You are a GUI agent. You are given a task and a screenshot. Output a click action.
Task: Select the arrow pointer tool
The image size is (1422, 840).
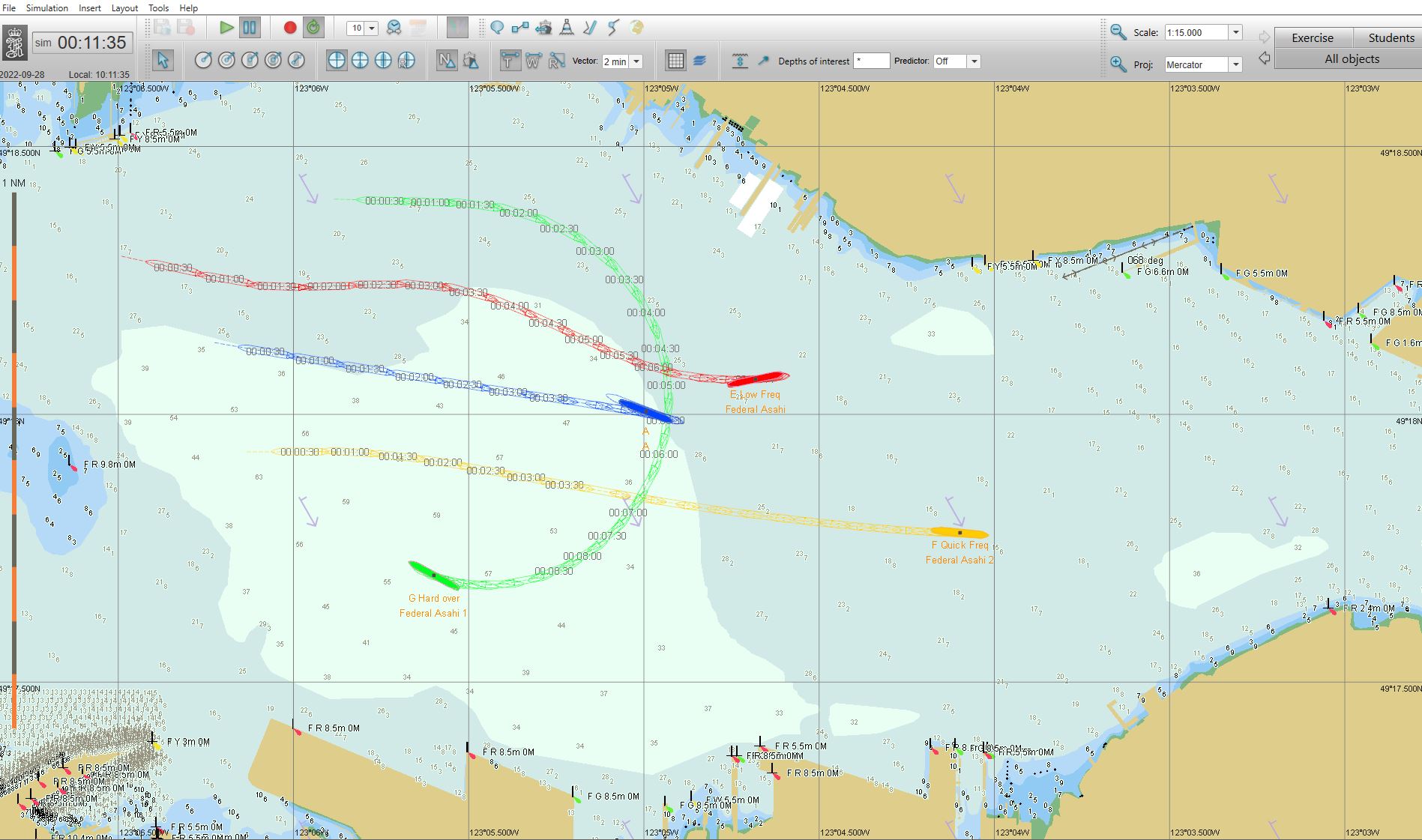point(163,61)
